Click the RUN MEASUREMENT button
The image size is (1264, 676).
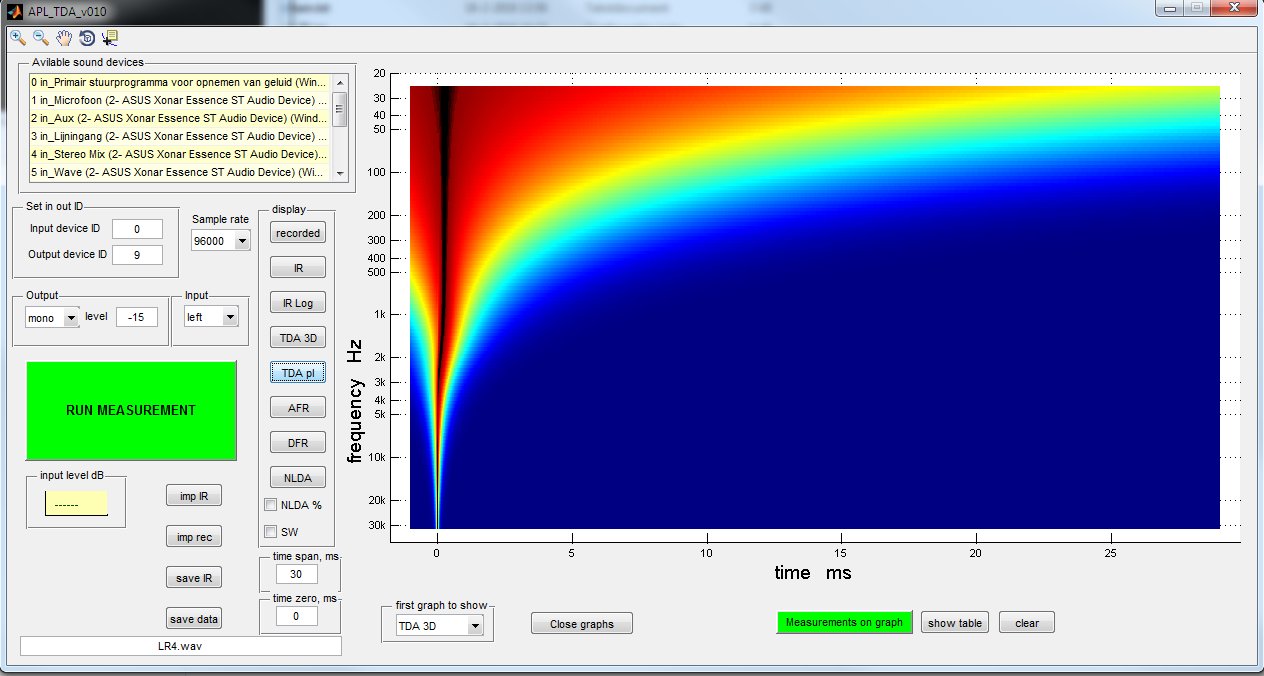tap(131, 410)
